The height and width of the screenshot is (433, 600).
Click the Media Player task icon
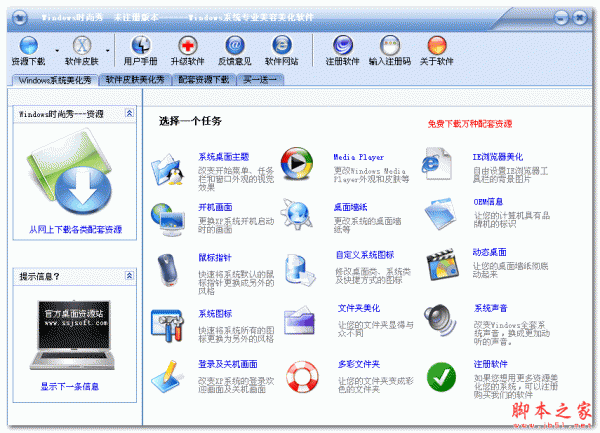click(x=297, y=164)
